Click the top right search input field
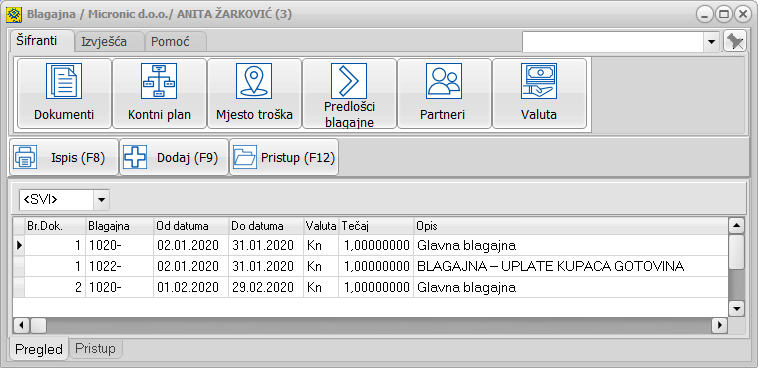Image resolution: width=758 pixels, height=368 pixels. (612, 42)
